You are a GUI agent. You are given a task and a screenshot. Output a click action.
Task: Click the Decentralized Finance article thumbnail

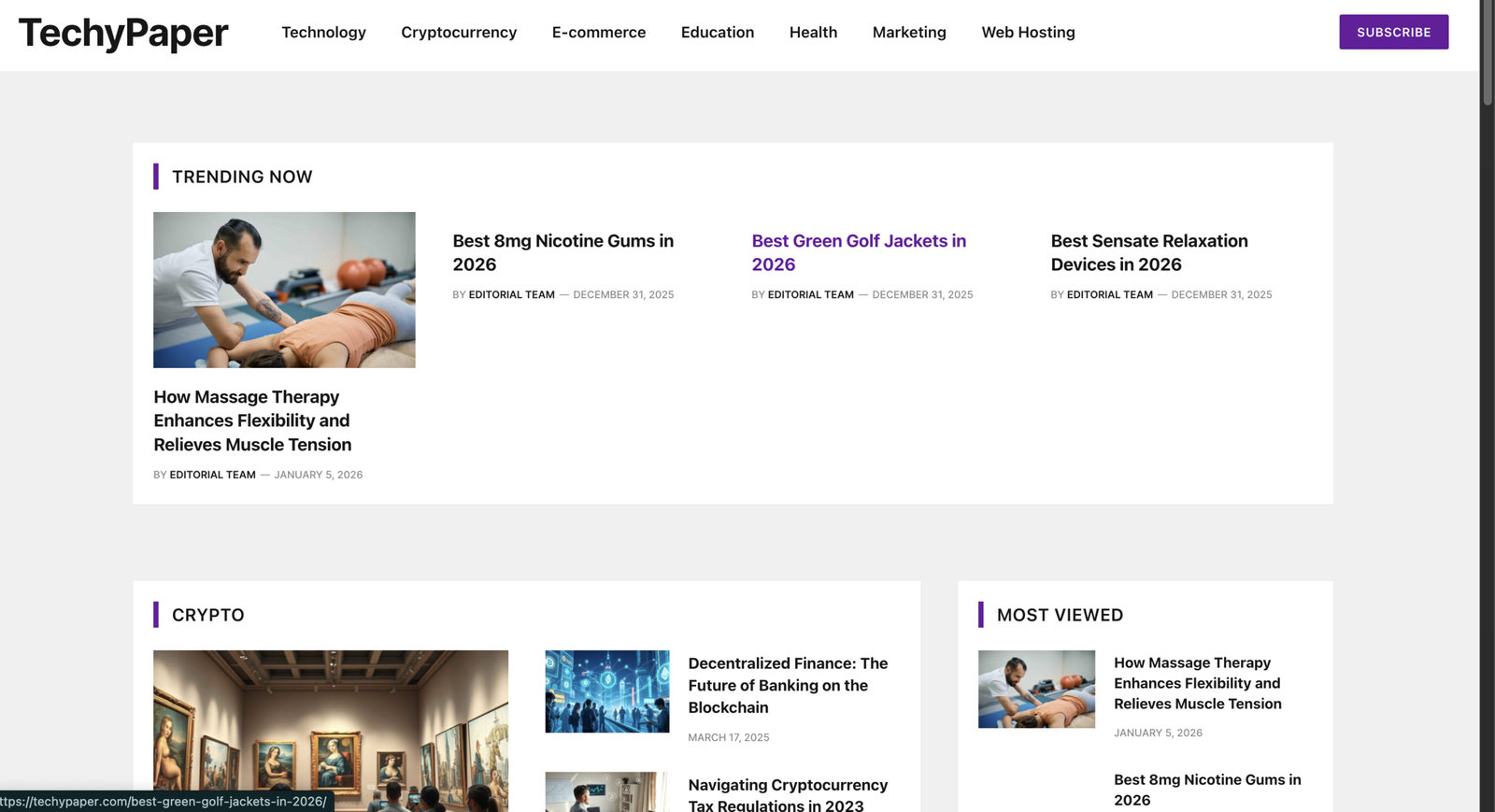[606, 691]
